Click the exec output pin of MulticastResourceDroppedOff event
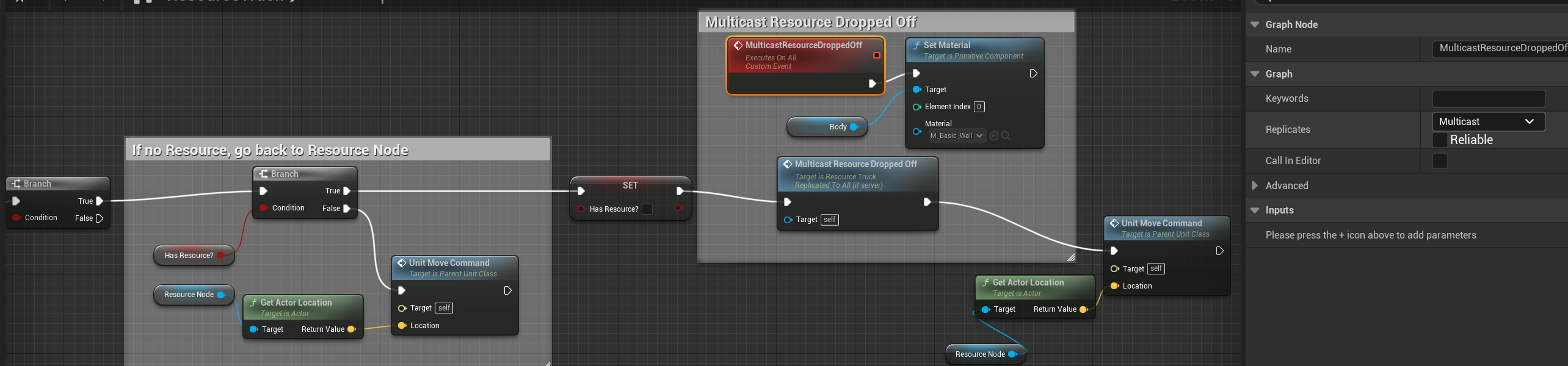 tap(873, 84)
